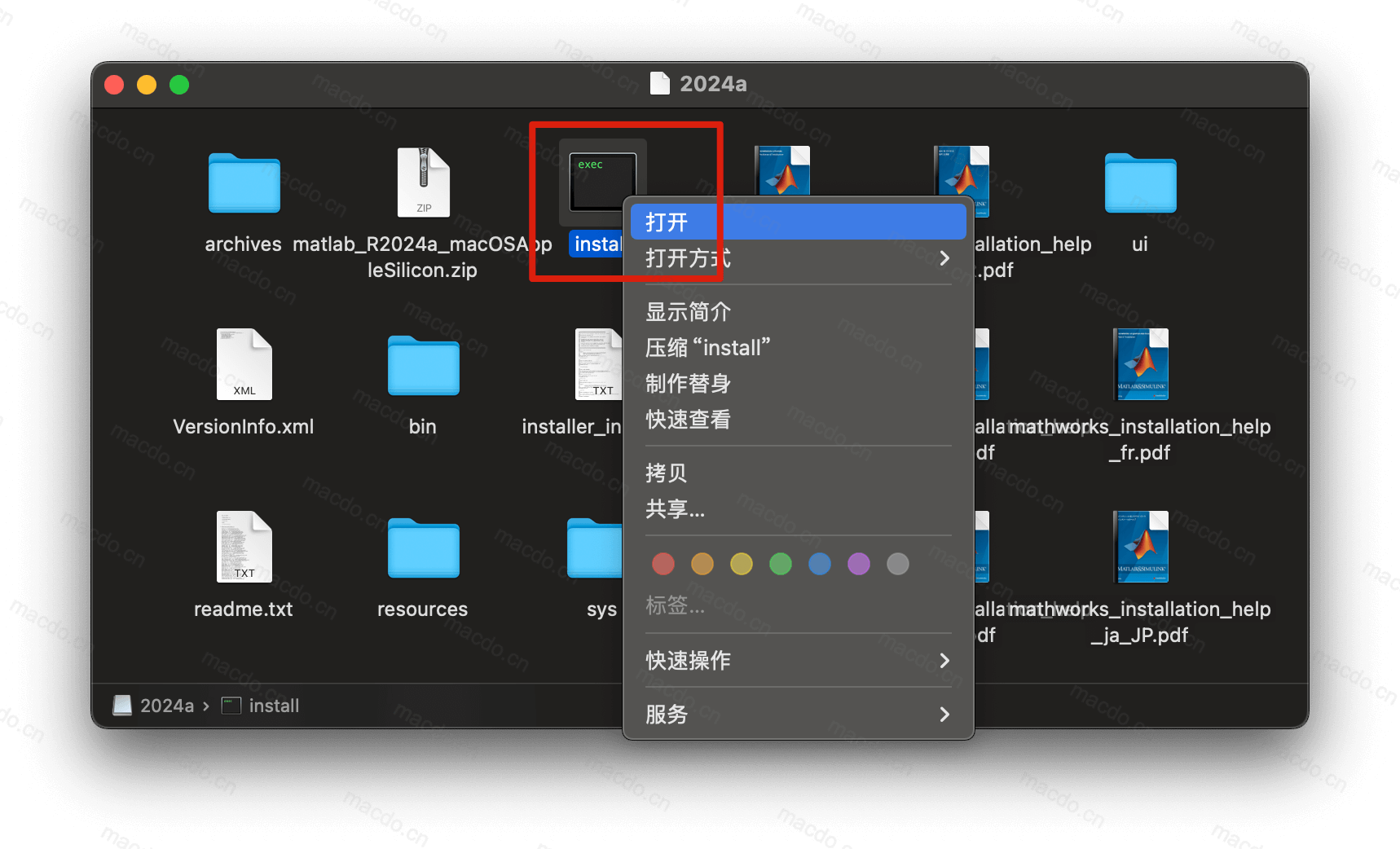
Task: Apply the blue color tag
Action: pos(820,564)
